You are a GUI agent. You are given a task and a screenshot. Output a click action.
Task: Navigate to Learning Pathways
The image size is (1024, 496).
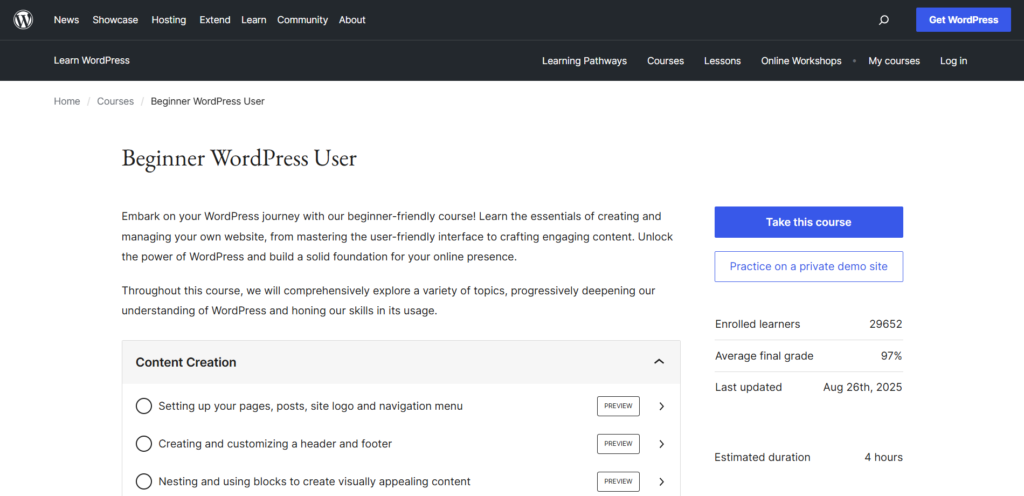pyautogui.click(x=584, y=61)
